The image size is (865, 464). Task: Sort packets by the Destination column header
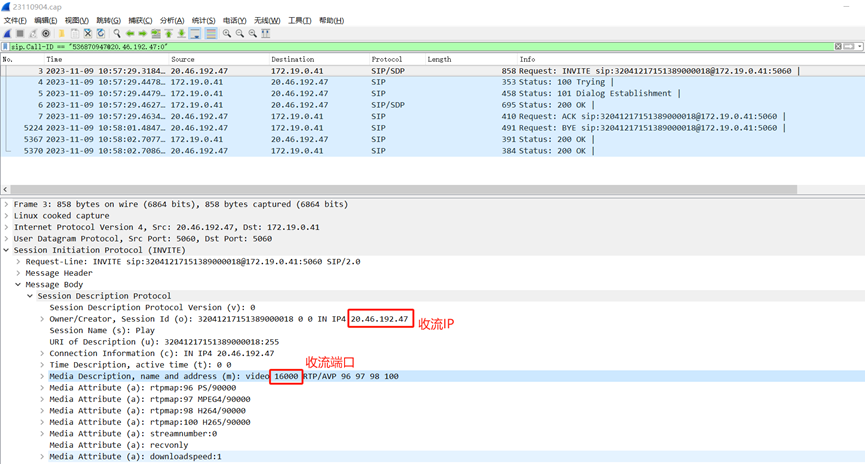click(319, 59)
